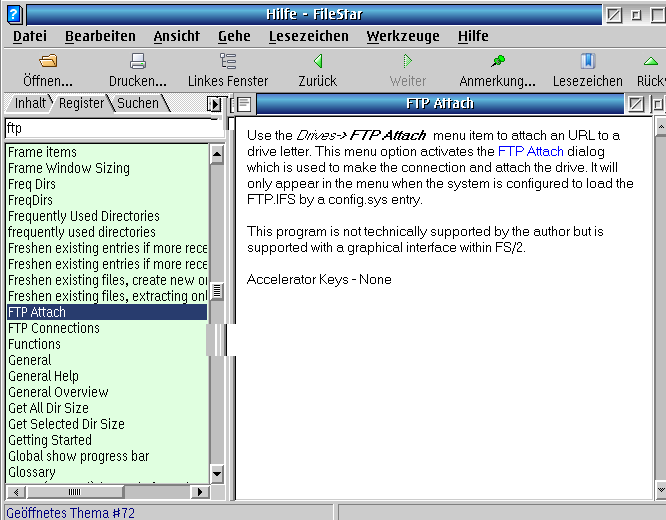Viewport: 666px width, 520px height.
Task: Add a note via Anmerkung pin icon
Action: pyautogui.click(x=497, y=61)
